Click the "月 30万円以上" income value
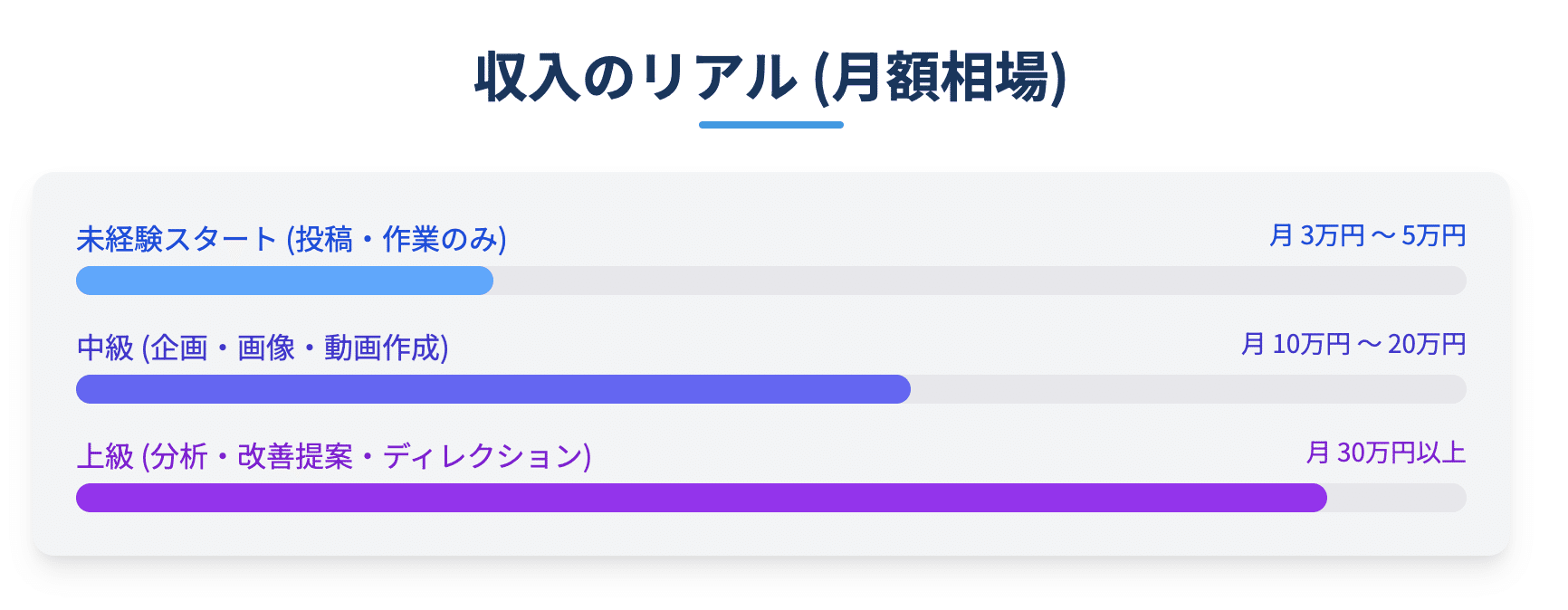 pos(1386,453)
